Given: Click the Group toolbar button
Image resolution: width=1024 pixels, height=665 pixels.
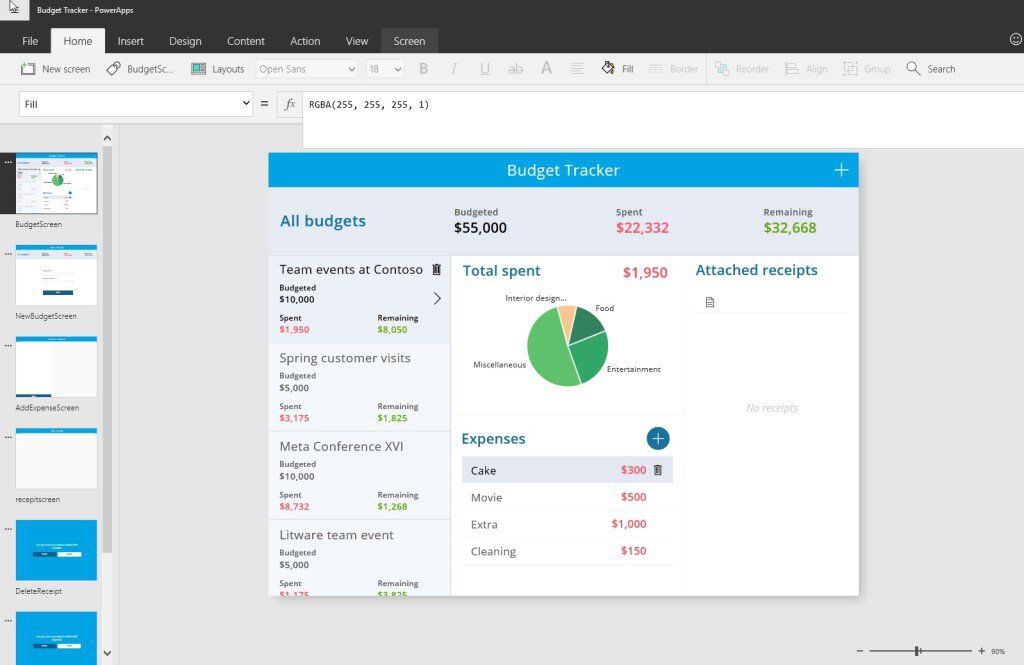Looking at the screenshot, I should [867, 69].
